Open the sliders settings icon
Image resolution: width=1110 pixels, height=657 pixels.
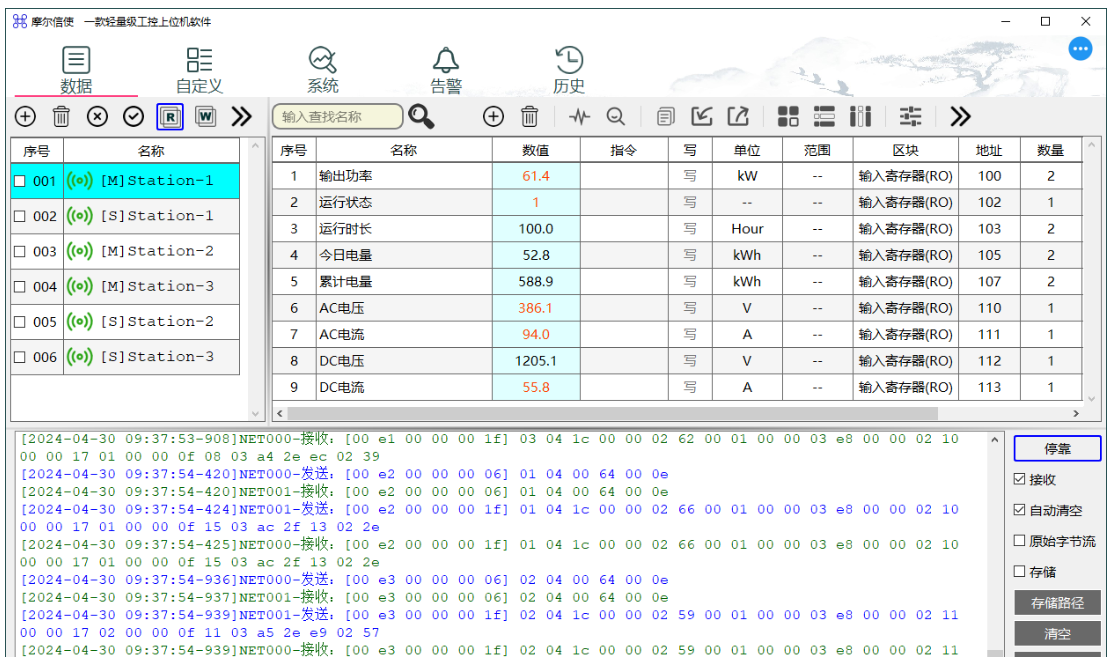(x=910, y=116)
